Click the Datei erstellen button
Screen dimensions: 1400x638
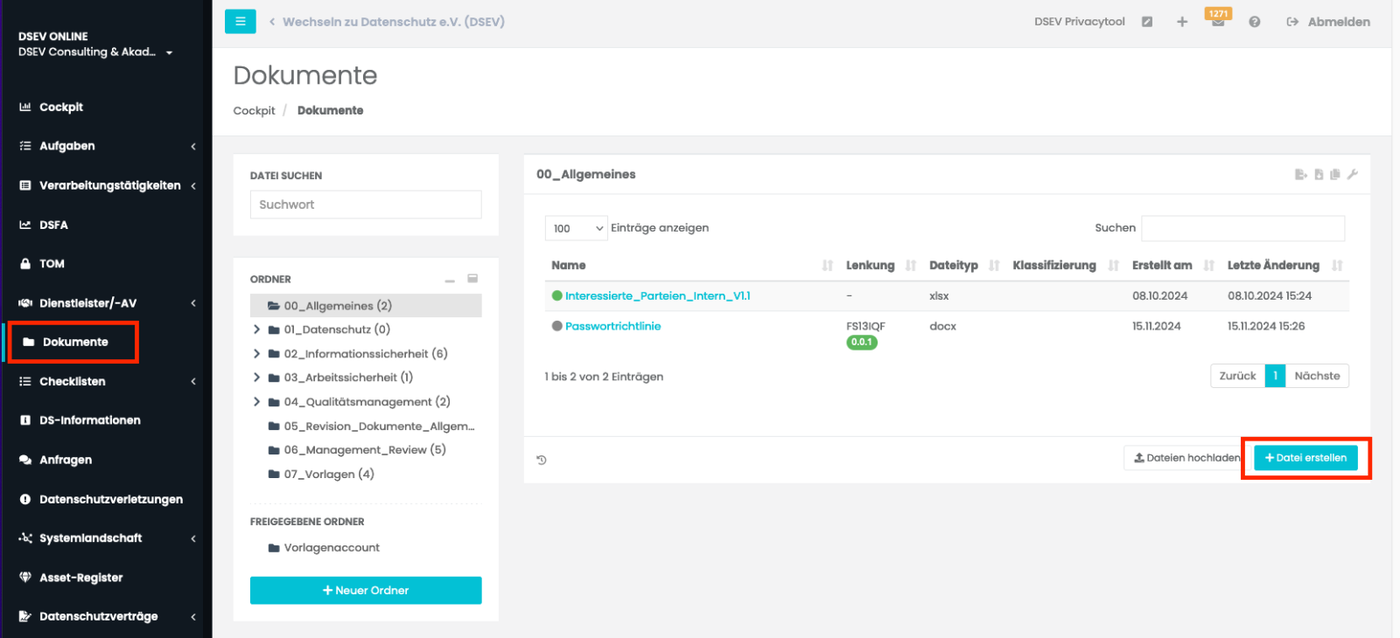click(x=1305, y=458)
